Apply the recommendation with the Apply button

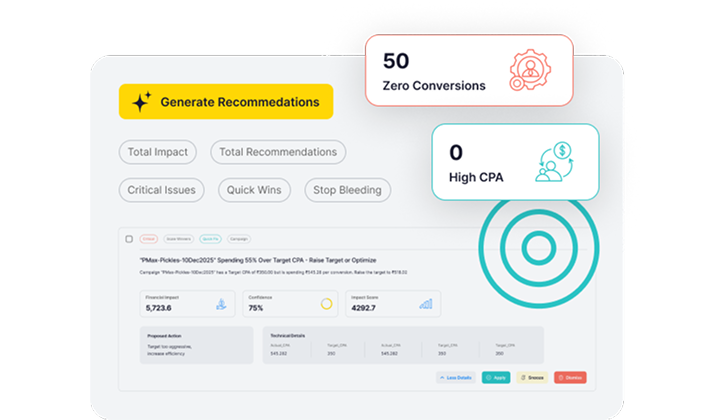pyautogui.click(x=495, y=378)
